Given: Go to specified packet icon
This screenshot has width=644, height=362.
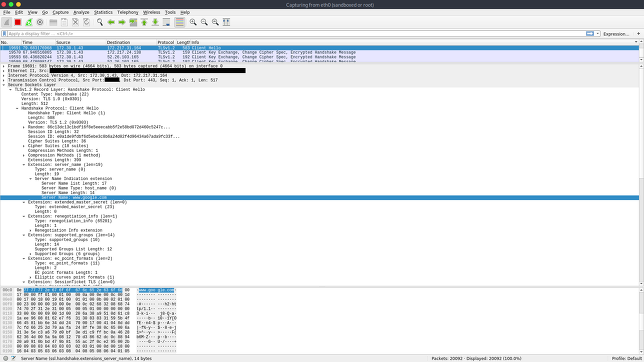Looking at the screenshot, I should click(x=133, y=22).
